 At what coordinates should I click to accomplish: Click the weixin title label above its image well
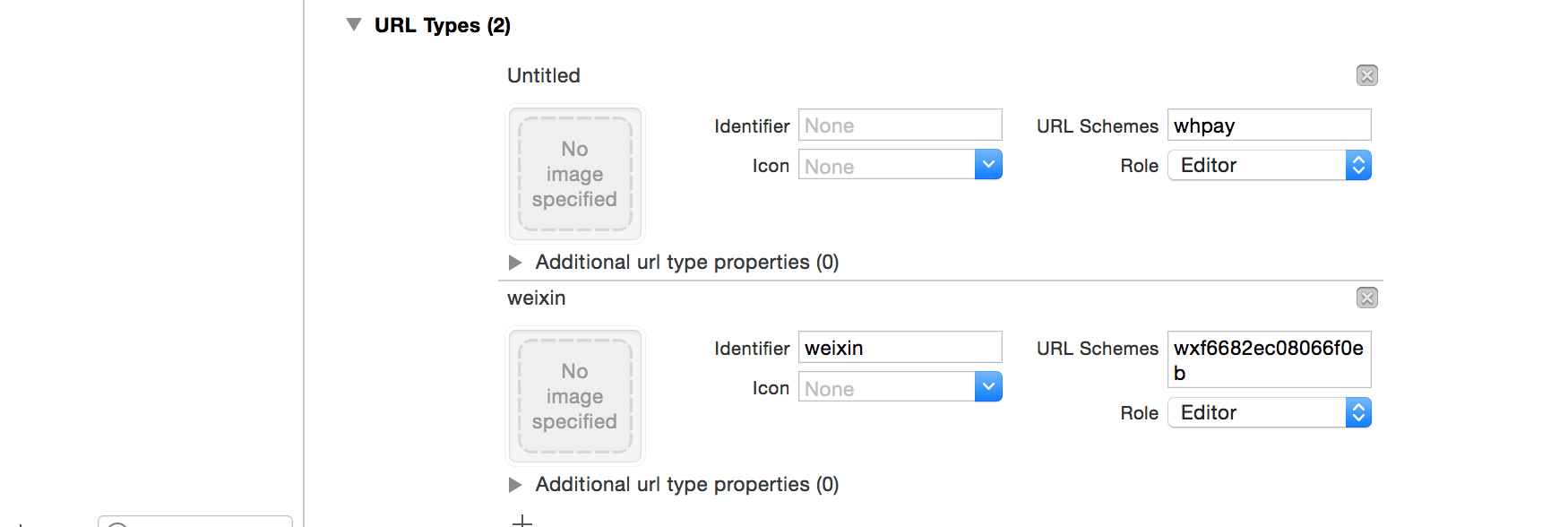(x=537, y=298)
